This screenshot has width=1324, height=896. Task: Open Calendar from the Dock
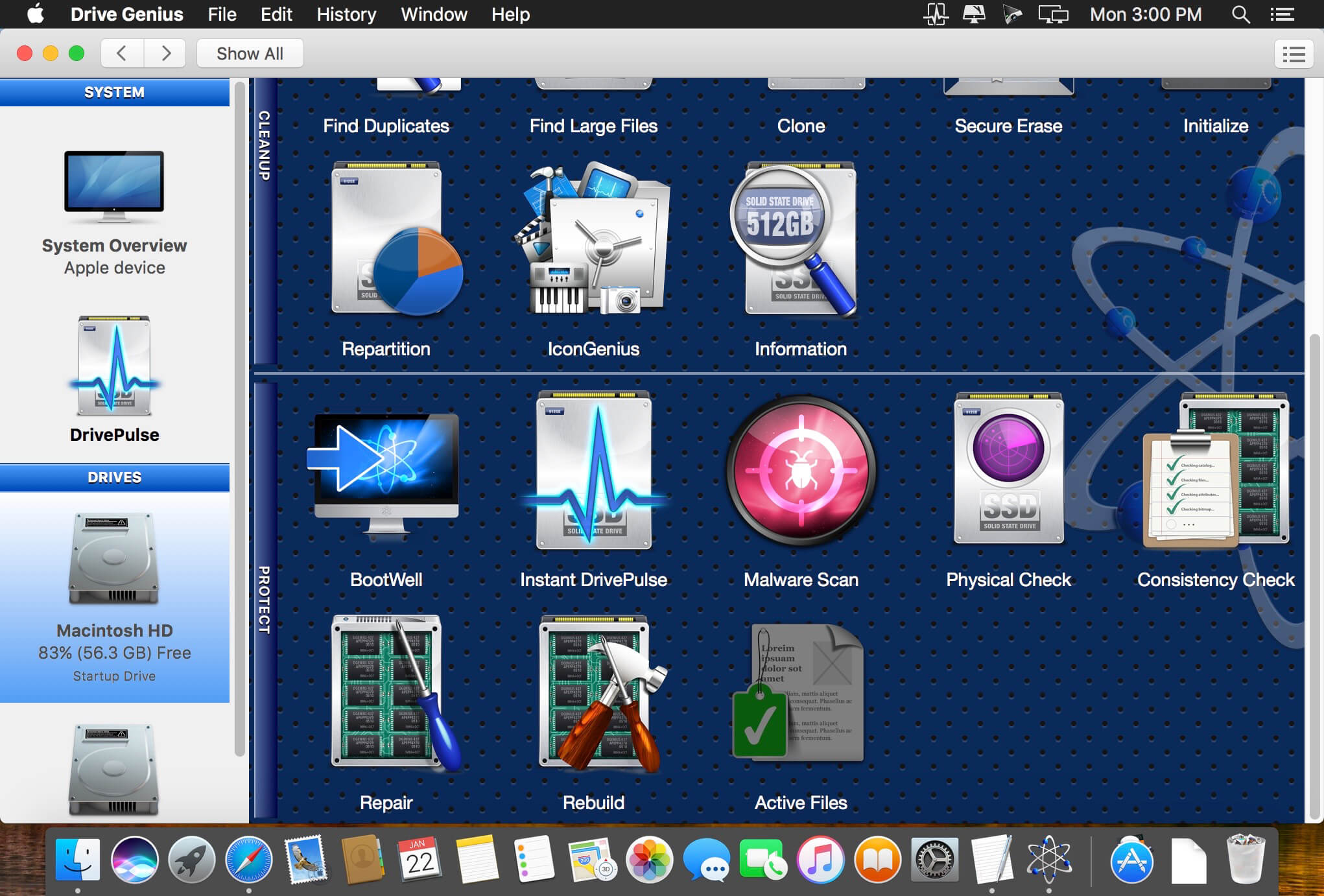[x=420, y=860]
